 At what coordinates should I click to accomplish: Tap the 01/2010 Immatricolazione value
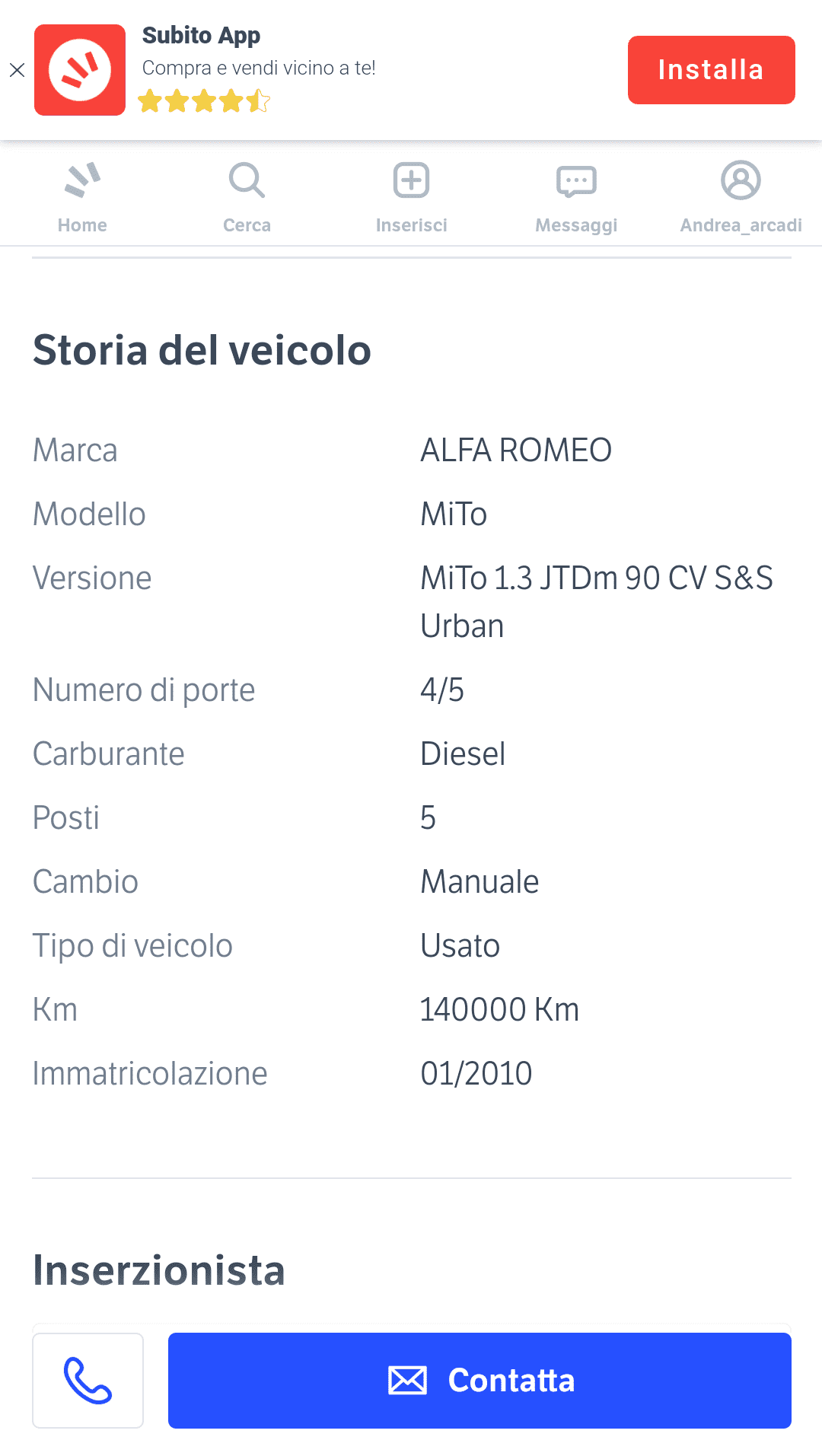476,1074
